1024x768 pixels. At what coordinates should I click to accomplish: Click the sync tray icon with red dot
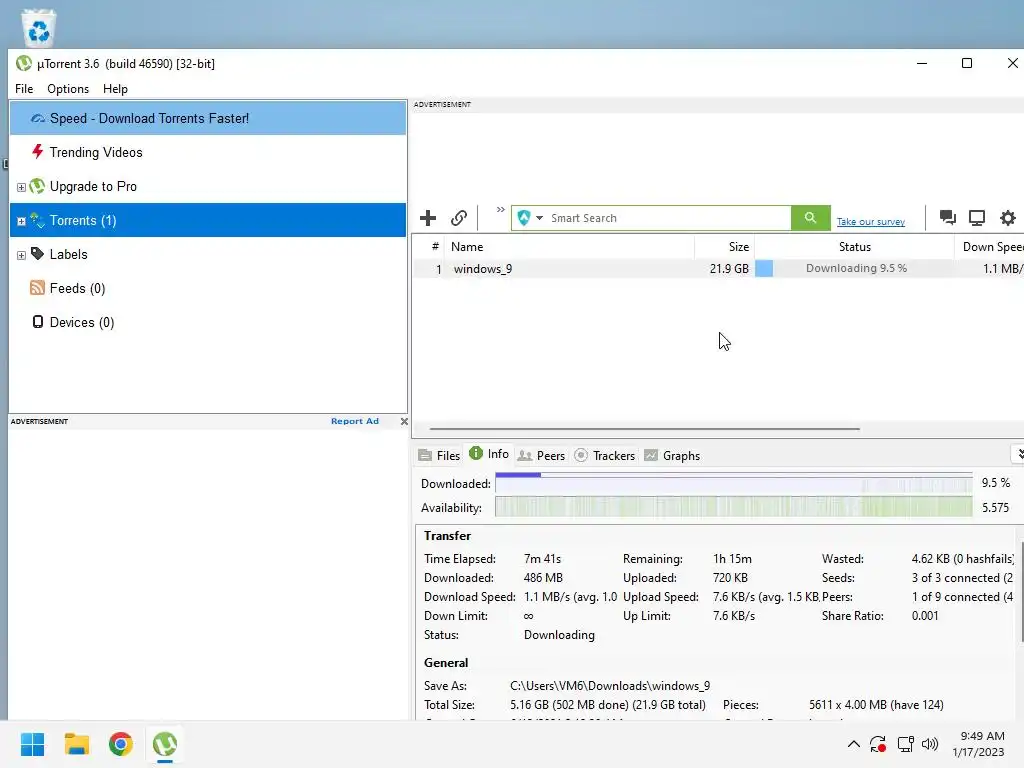tap(878, 744)
